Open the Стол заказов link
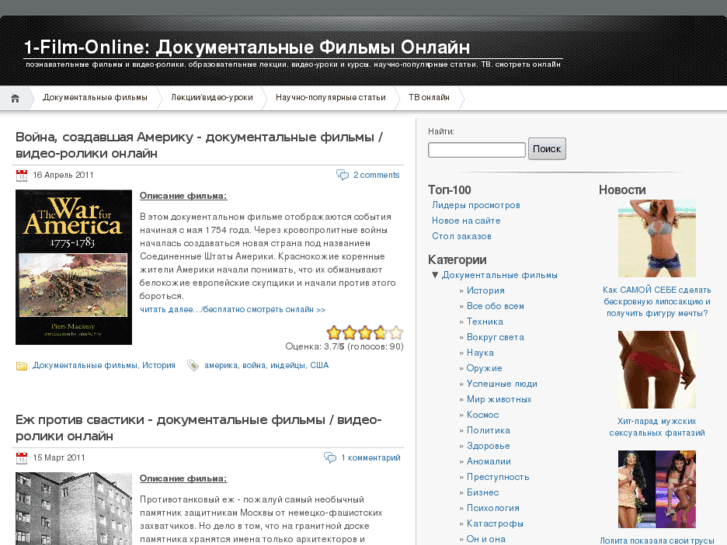 461,236
